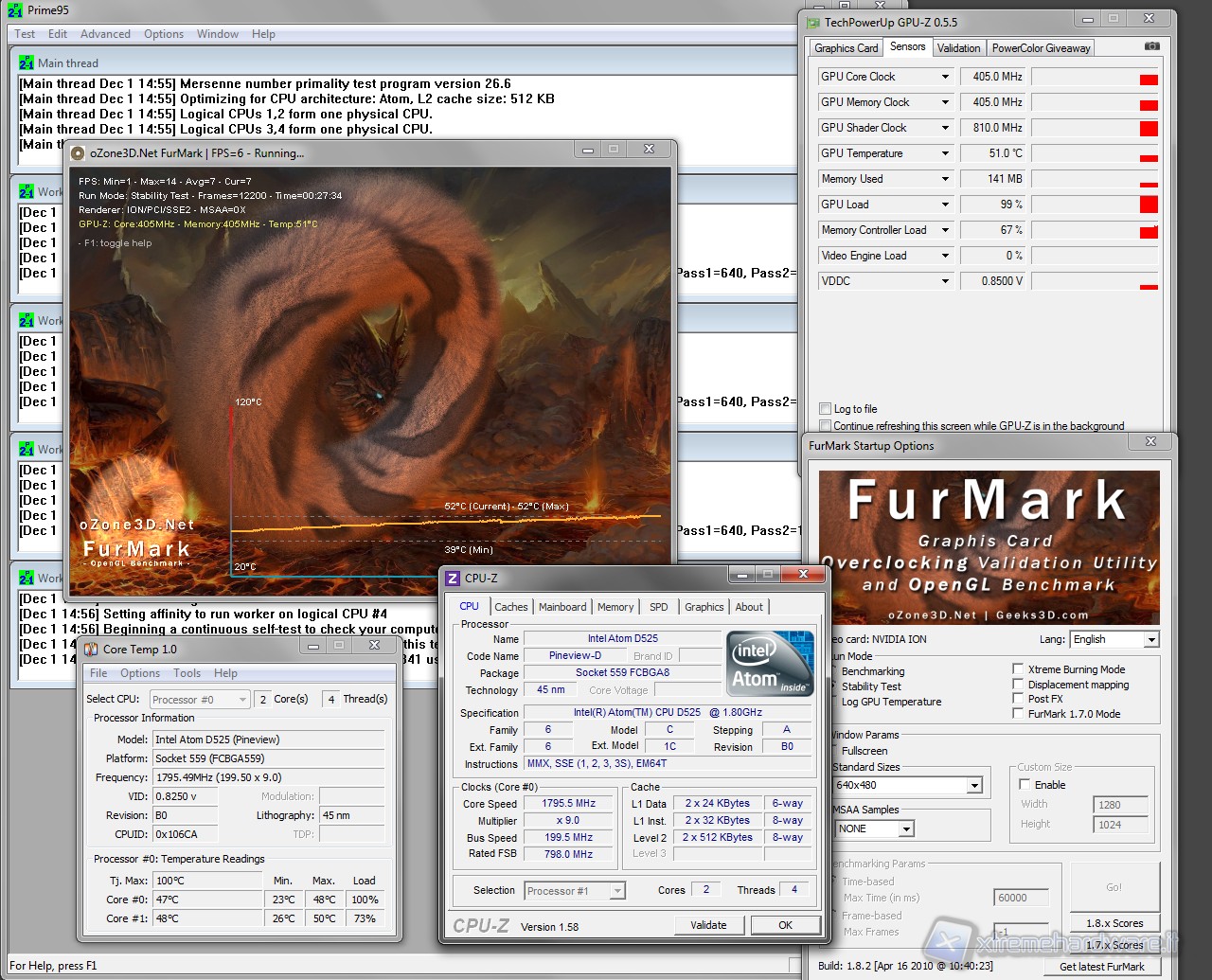1212x980 pixels.
Task: Click the Core Temp thermometer icon
Action: pyautogui.click(x=92, y=650)
